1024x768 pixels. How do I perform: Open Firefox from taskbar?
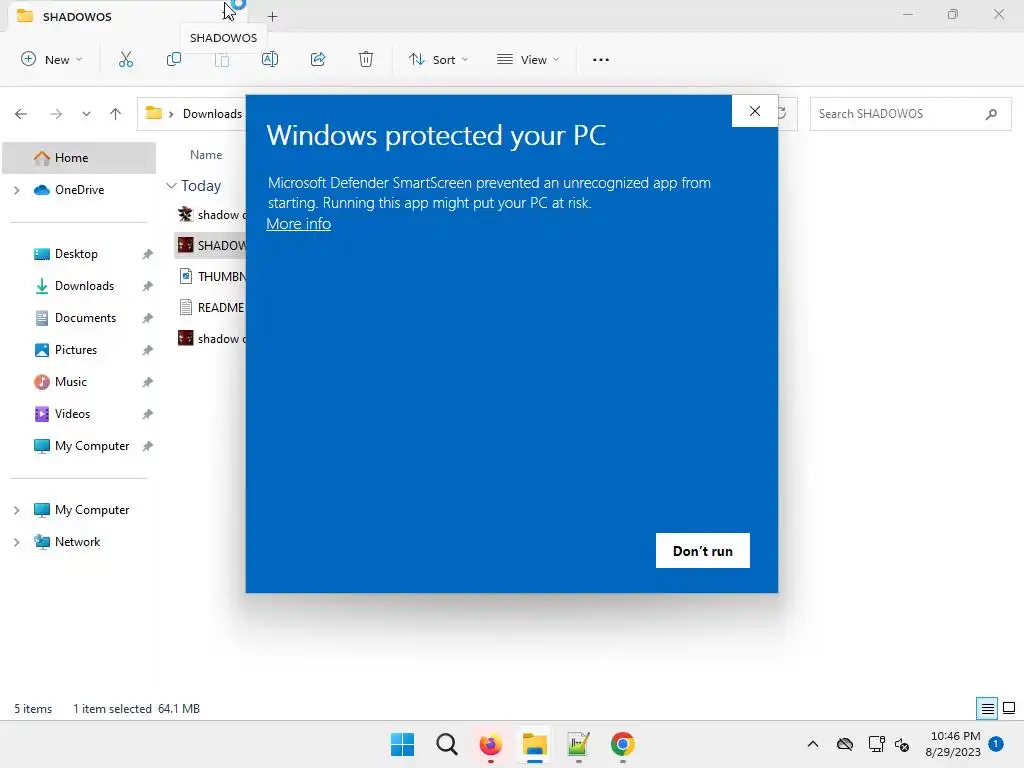pos(490,744)
